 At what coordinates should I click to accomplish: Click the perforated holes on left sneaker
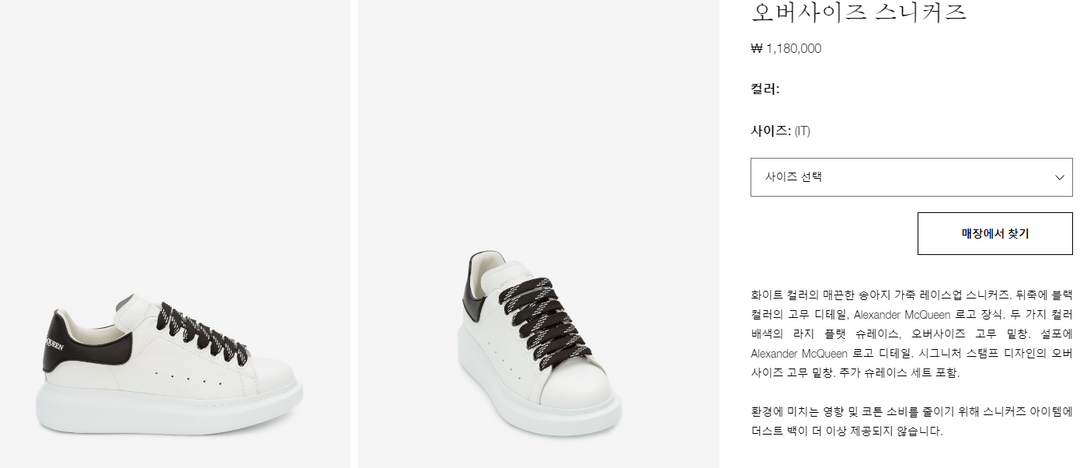tap(190, 378)
